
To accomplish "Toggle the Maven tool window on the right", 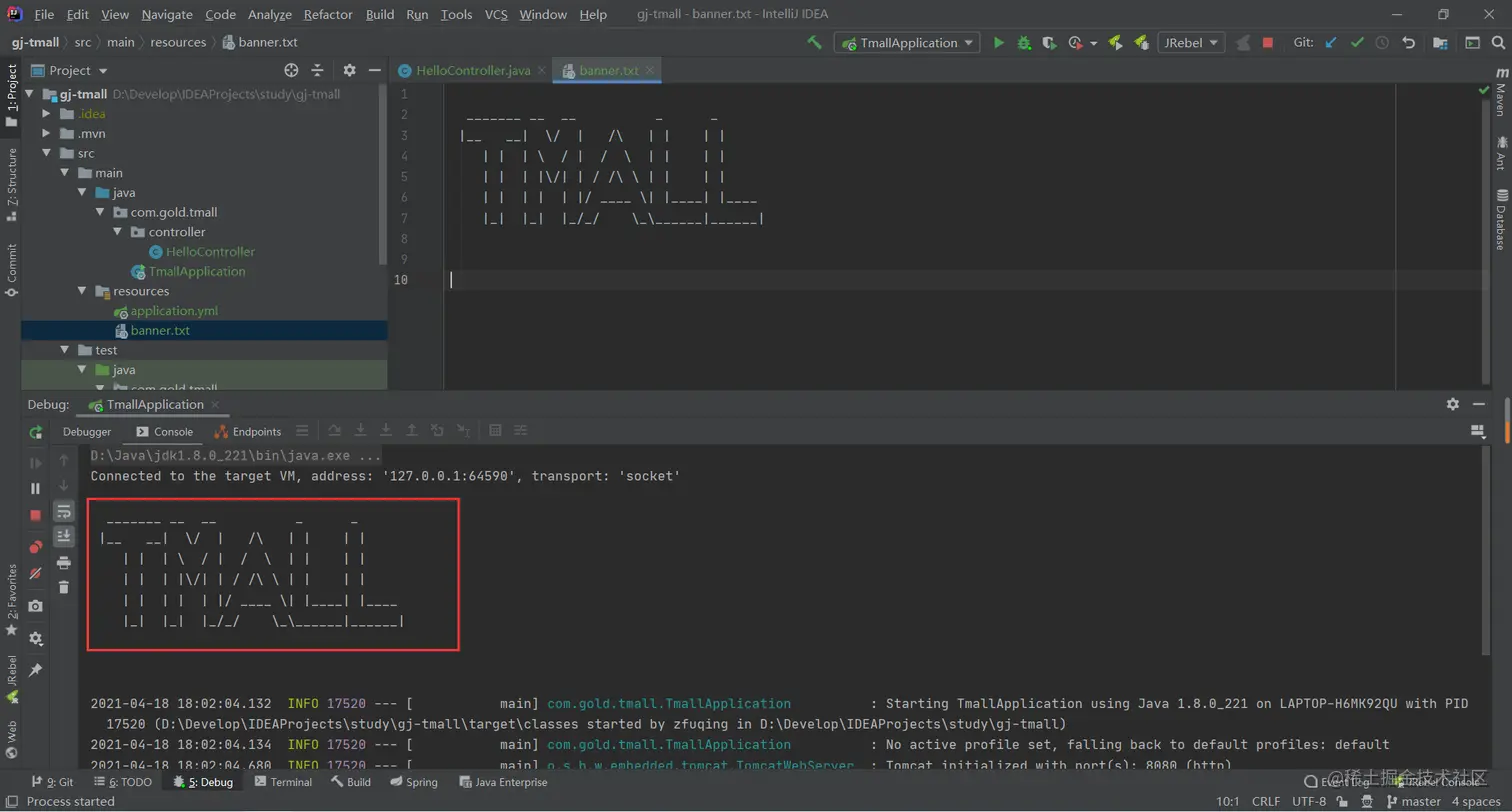I will click(1500, 91).
